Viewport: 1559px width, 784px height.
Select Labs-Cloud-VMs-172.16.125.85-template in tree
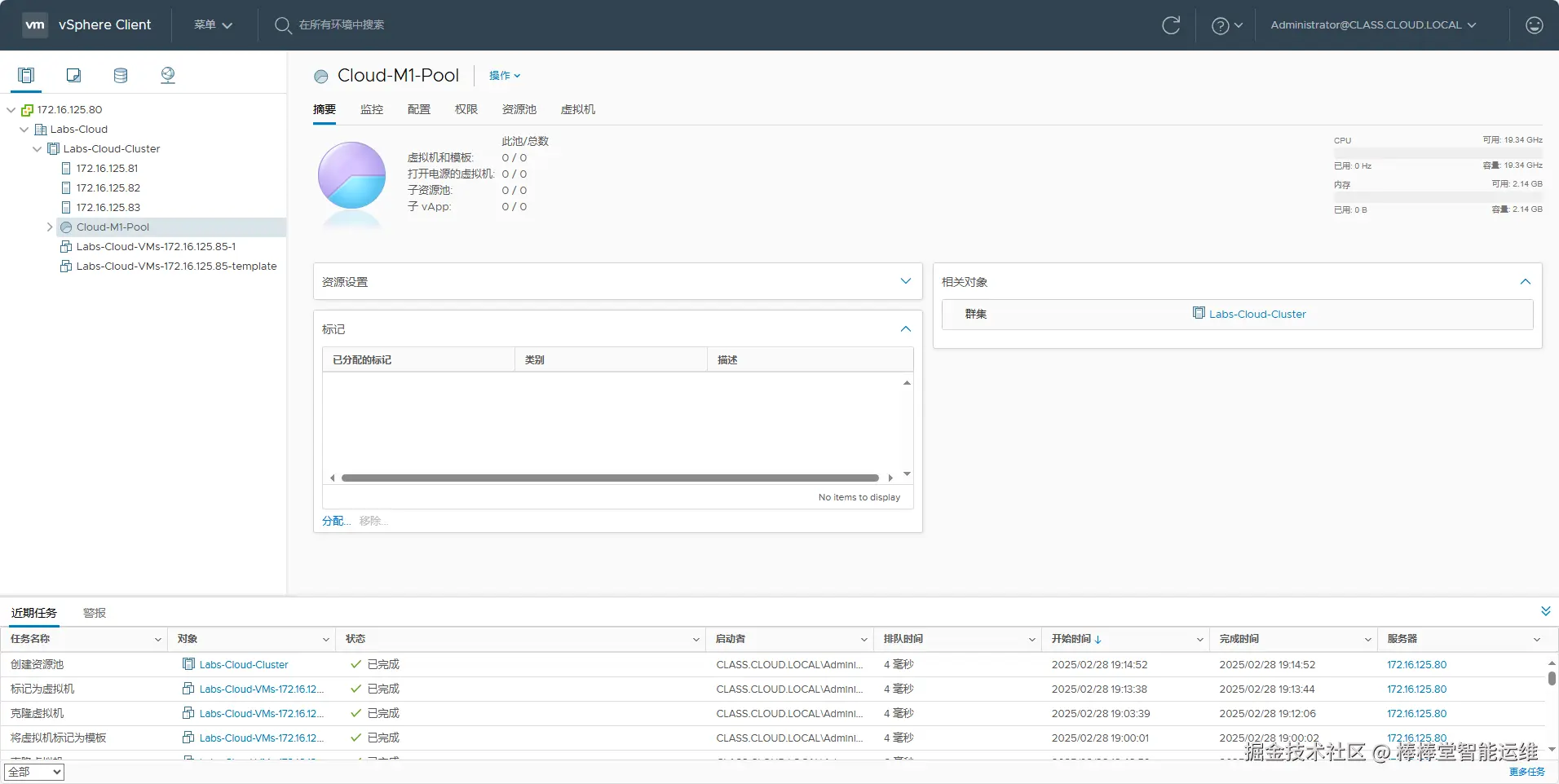(176, 266)
